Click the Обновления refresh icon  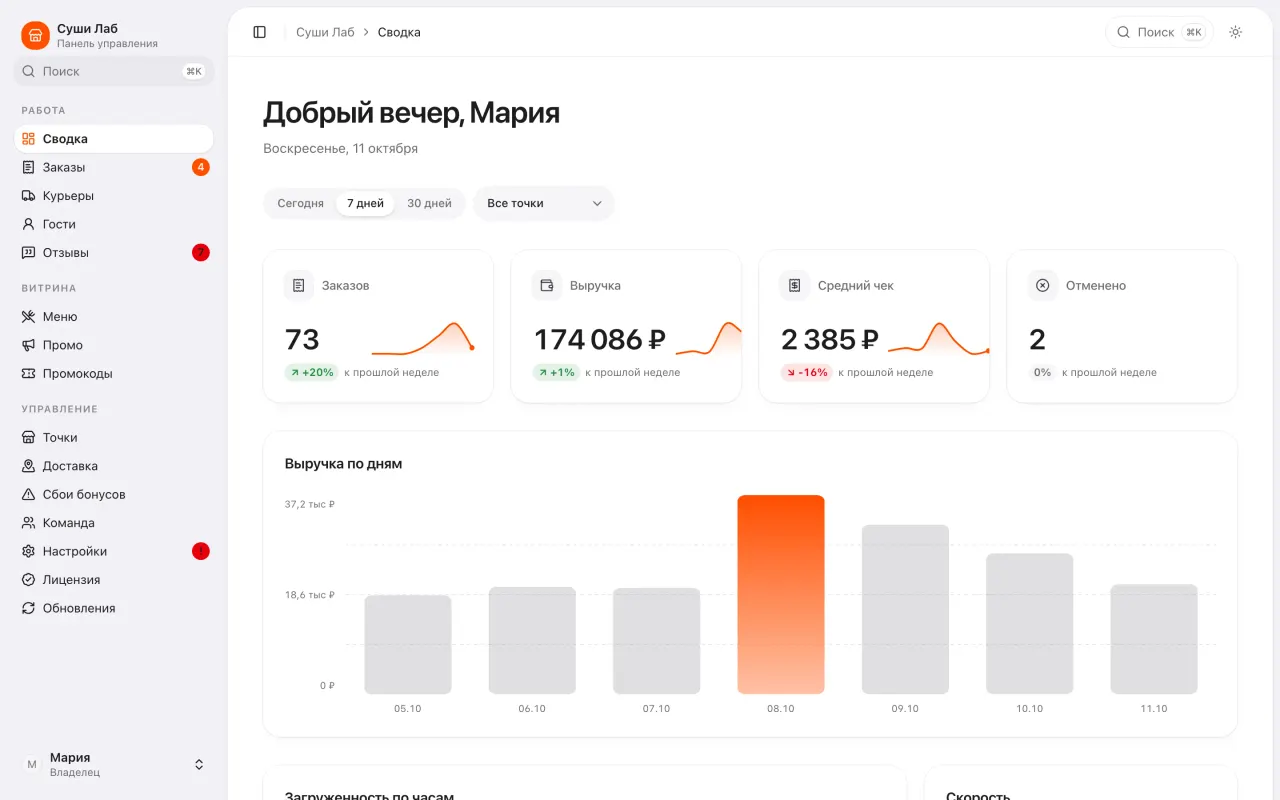29,608
